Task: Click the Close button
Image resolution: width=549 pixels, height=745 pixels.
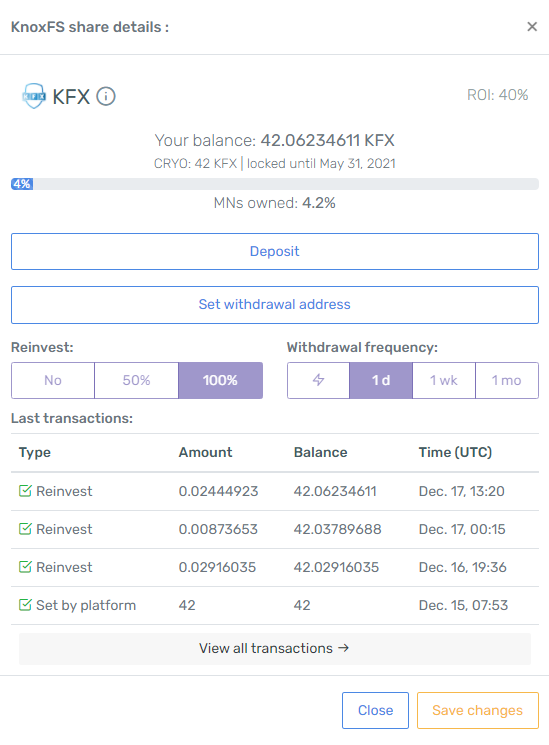Action: point(376,710)
